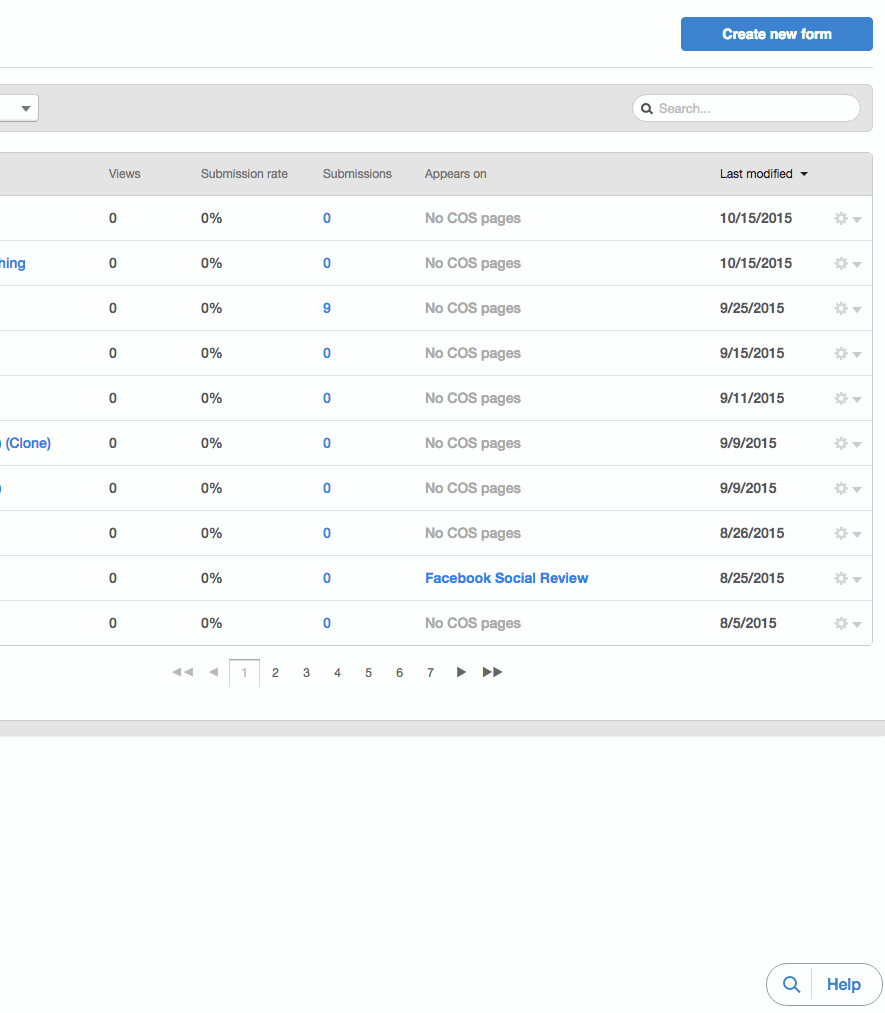The width and height of the screenshot is (885, 1013).
Task: Open gear menu for the 8/25/2015 row
Action: click(x=848, y=578)
